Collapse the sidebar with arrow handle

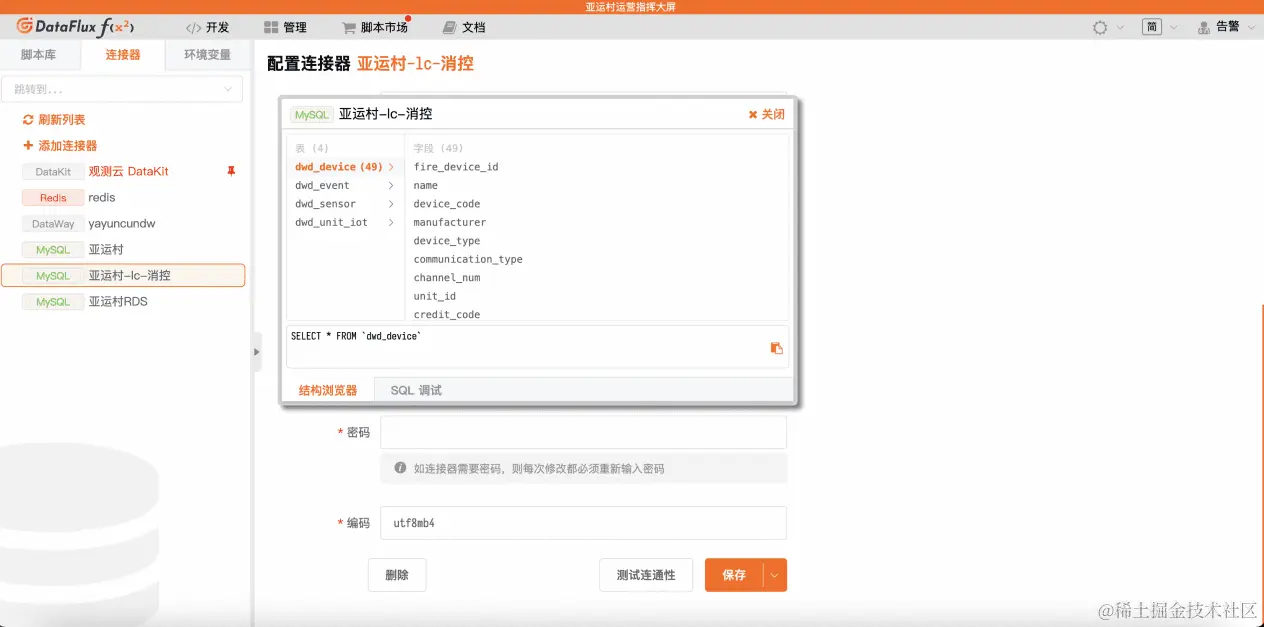[256, 352]
